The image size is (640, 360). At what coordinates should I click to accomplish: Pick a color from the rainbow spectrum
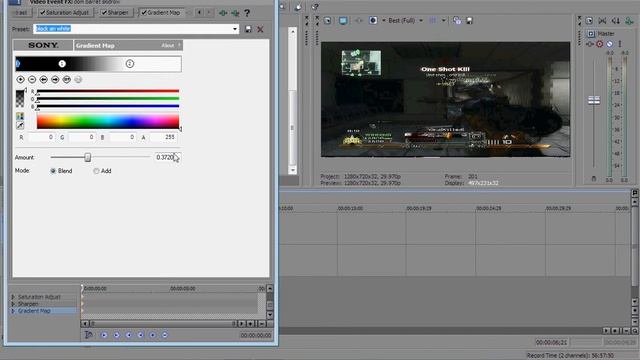[x=108, y=122]
